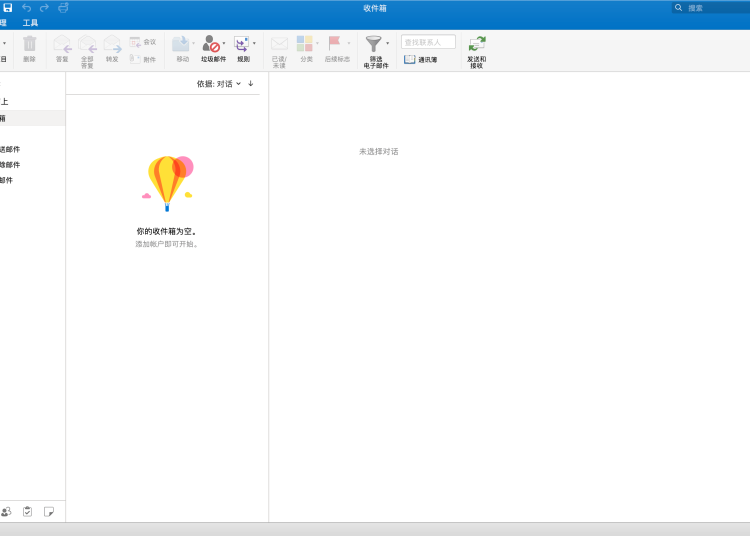Image resolution: width=750 pixels, height=536 pixels.
Task: Click the 删除 (Delete) trash button
Action: click(x=29, y=48)
